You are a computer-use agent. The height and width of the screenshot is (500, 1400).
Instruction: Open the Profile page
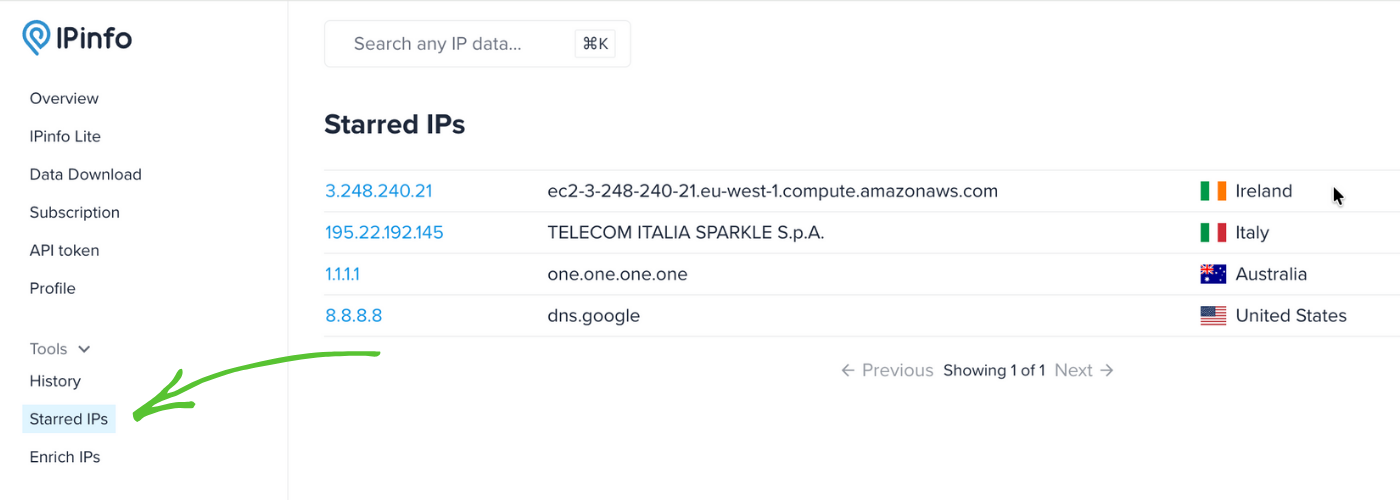[x=52, y=288]
